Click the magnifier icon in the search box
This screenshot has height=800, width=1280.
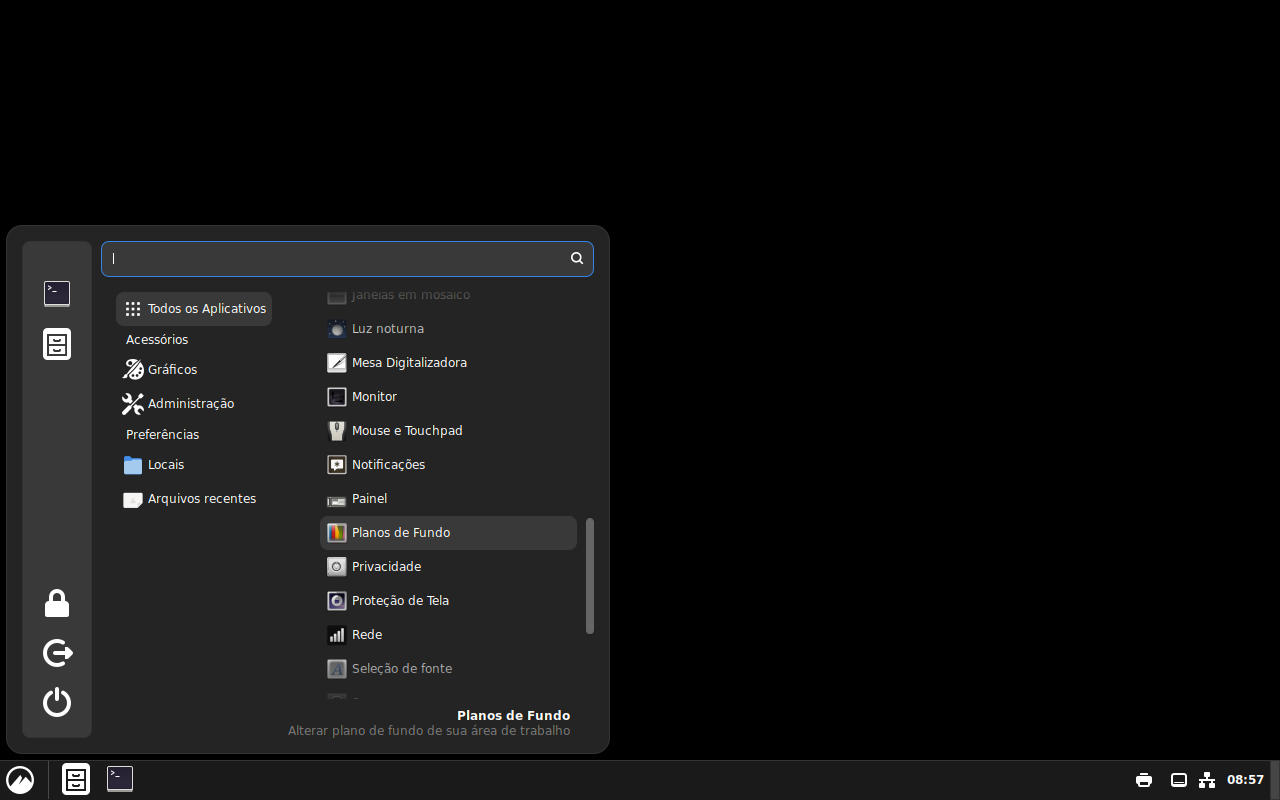(577, 258)
